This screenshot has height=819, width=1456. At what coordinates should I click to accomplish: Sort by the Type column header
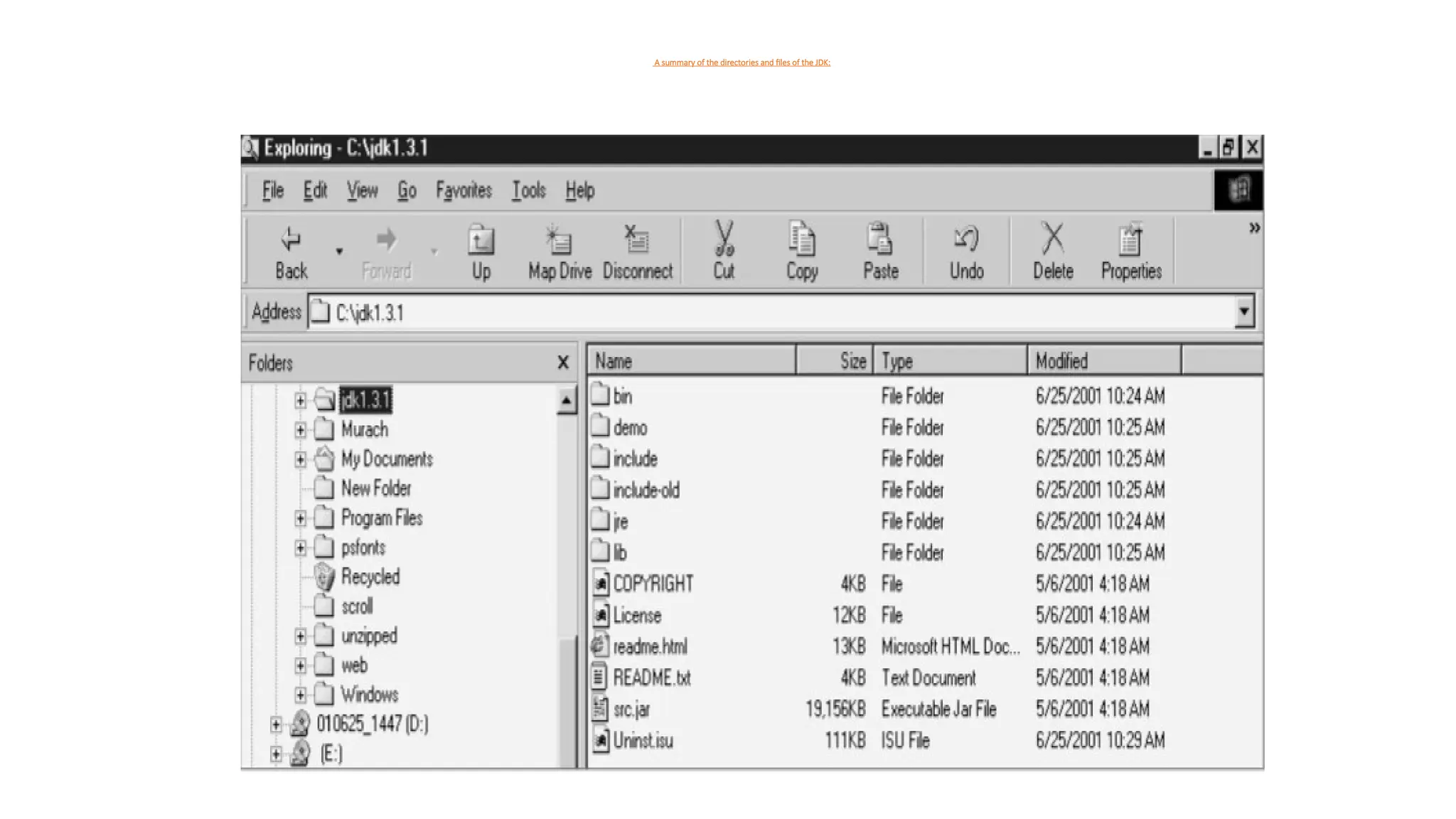point(951,361)
